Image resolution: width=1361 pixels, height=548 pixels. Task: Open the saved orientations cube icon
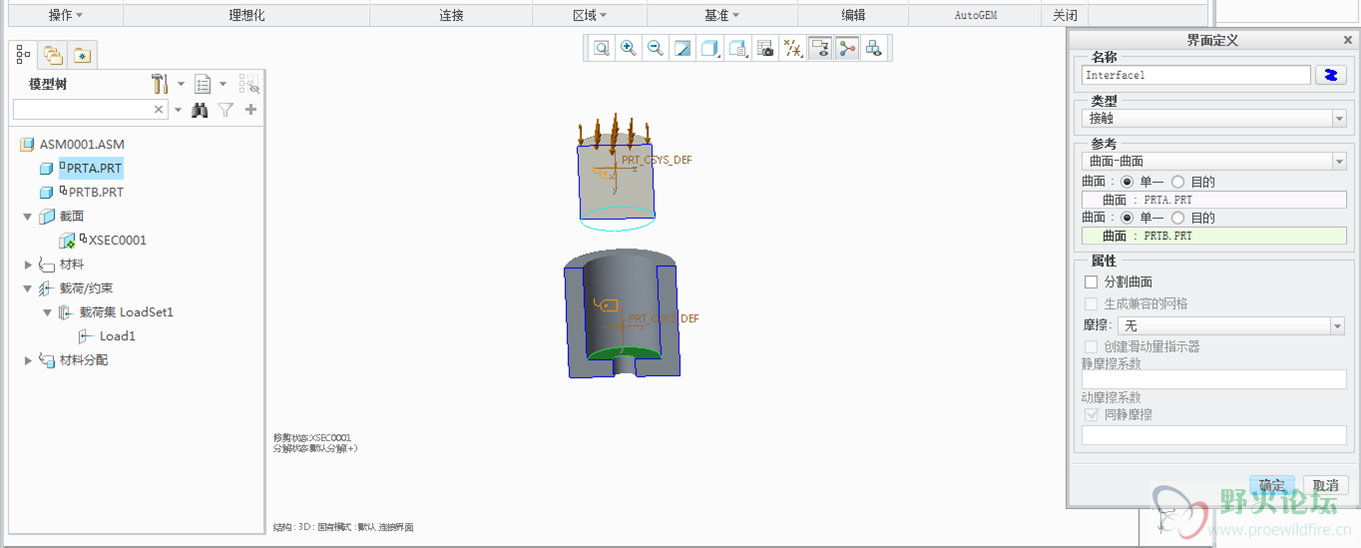click(738, 48)
